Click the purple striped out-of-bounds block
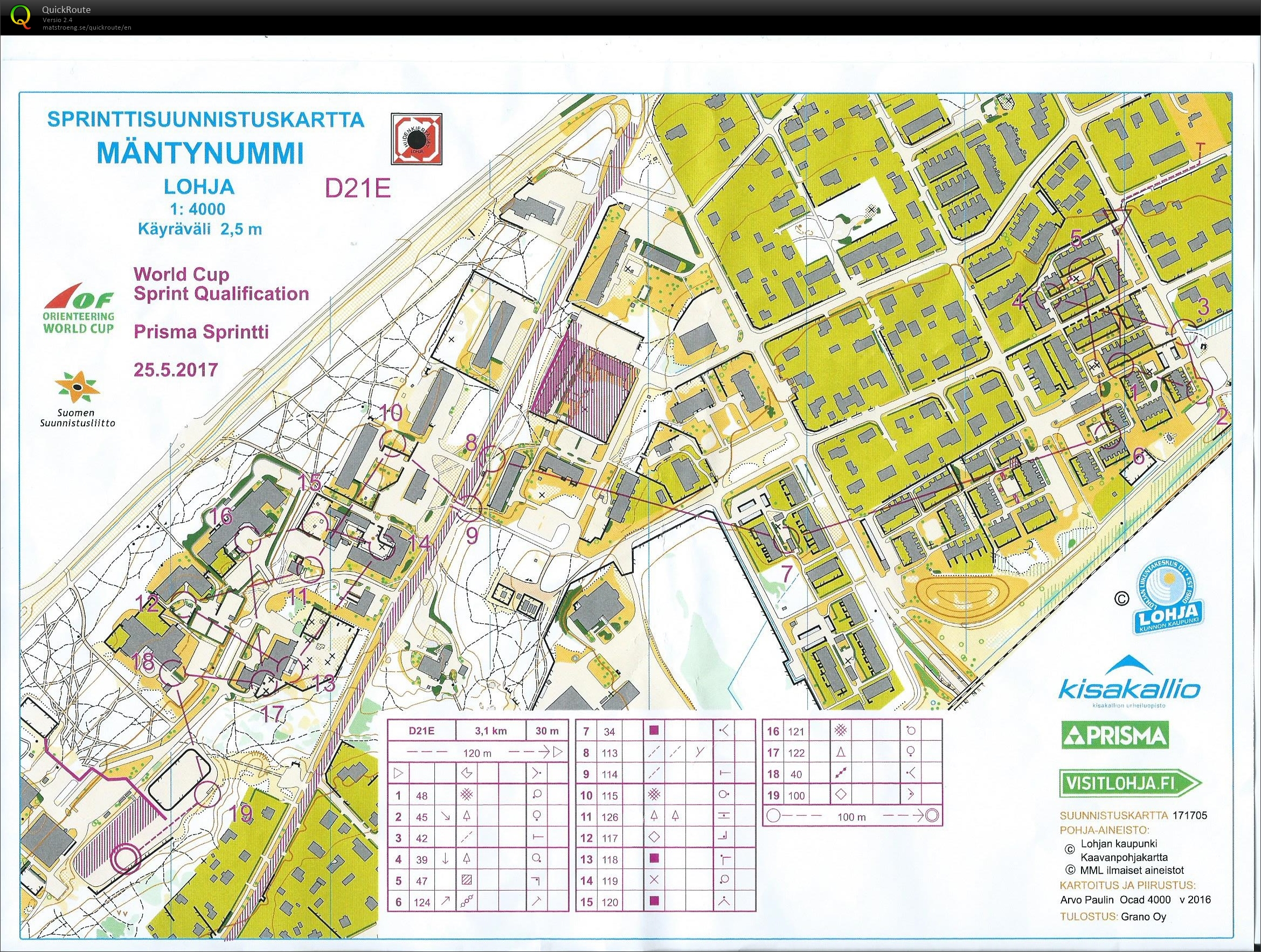Screen dimensions: 1261x952 [x=585, y=386]
